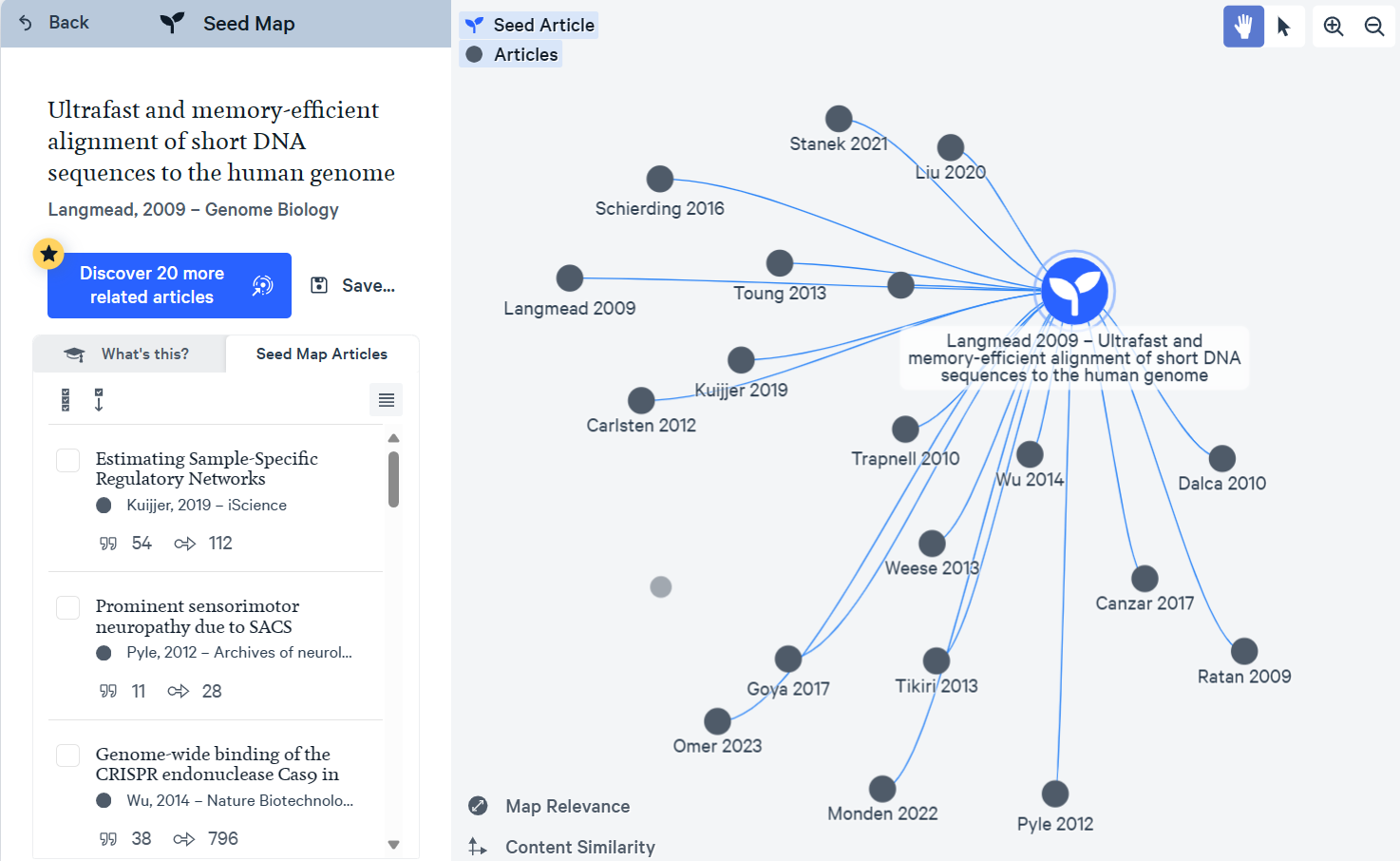Select the pointer selection tool
1400x861 pixels.
point(1284,27)
